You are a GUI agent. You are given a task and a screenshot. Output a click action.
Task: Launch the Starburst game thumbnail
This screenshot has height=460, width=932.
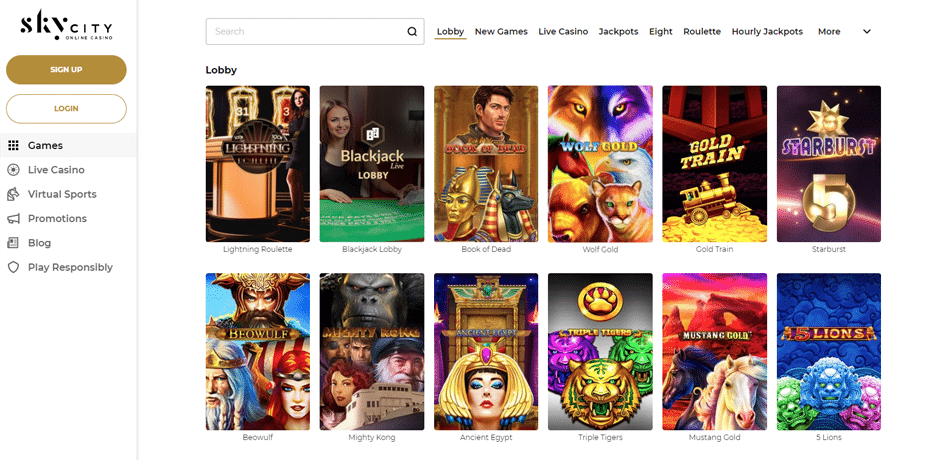coord(829,164)
